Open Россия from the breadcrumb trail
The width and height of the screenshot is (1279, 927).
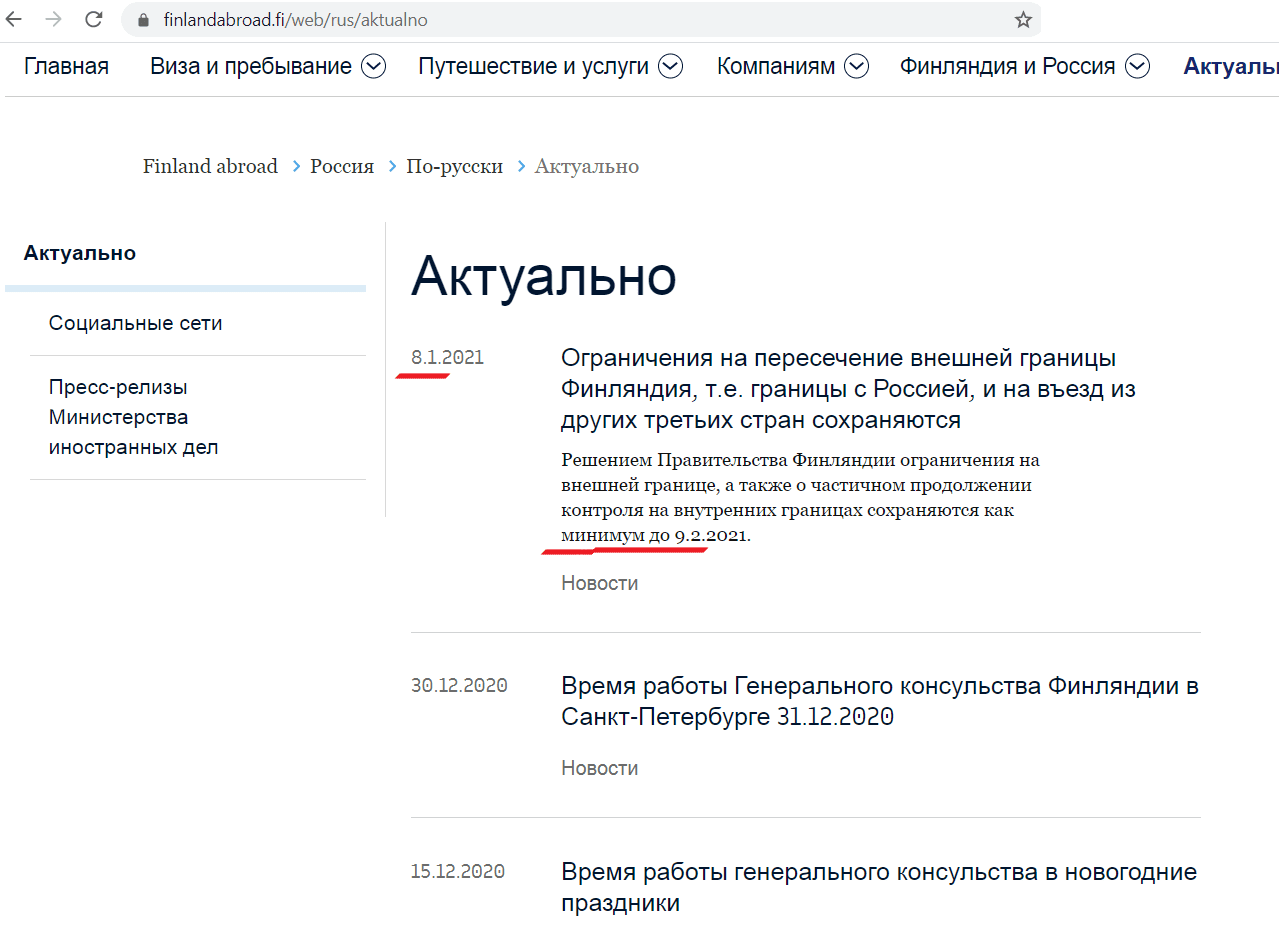point(341,166)
